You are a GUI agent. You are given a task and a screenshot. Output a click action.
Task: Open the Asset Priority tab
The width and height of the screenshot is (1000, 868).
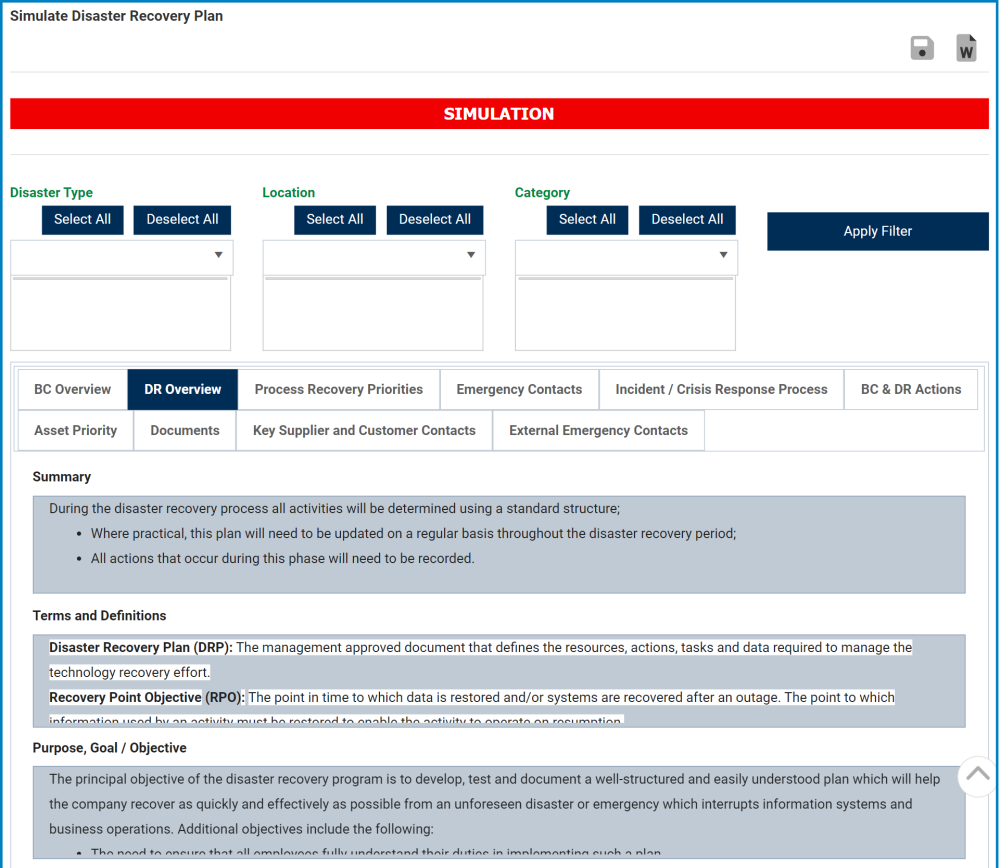point(76,431)
